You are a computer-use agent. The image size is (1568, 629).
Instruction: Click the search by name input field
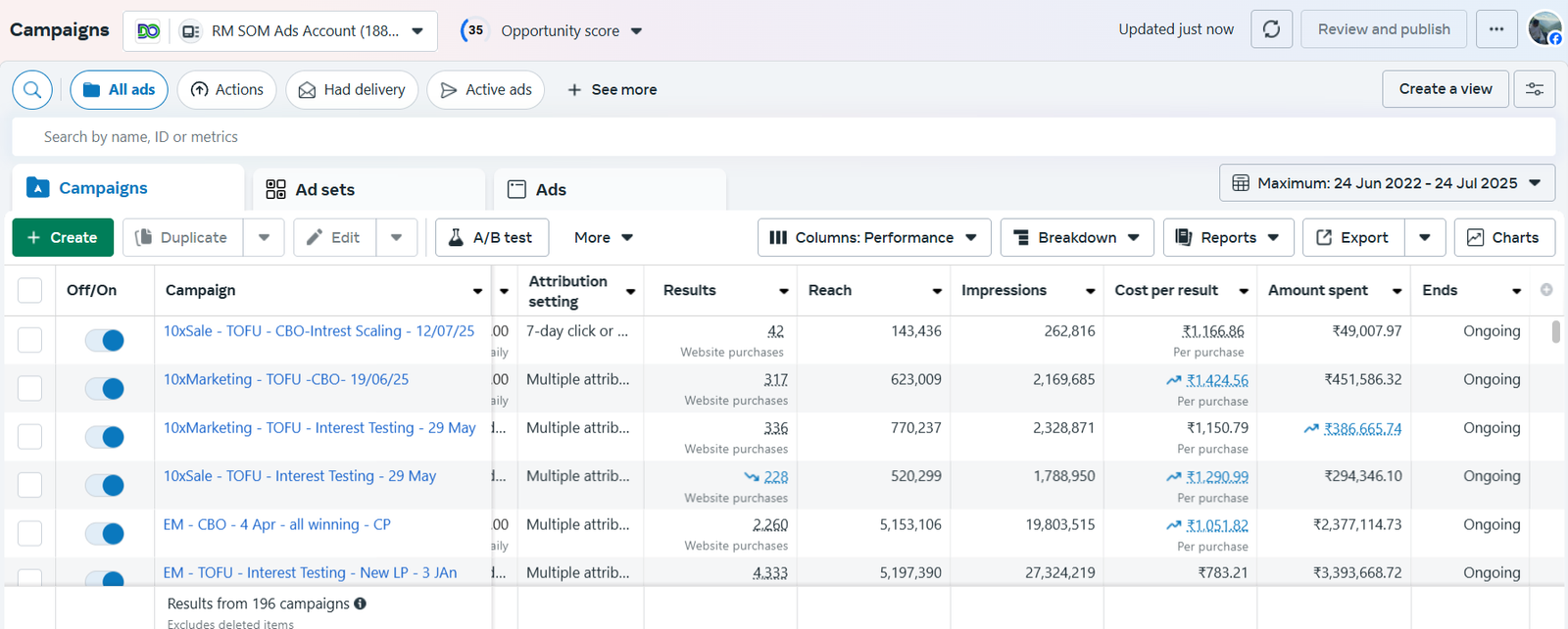[x=784, y=137]
